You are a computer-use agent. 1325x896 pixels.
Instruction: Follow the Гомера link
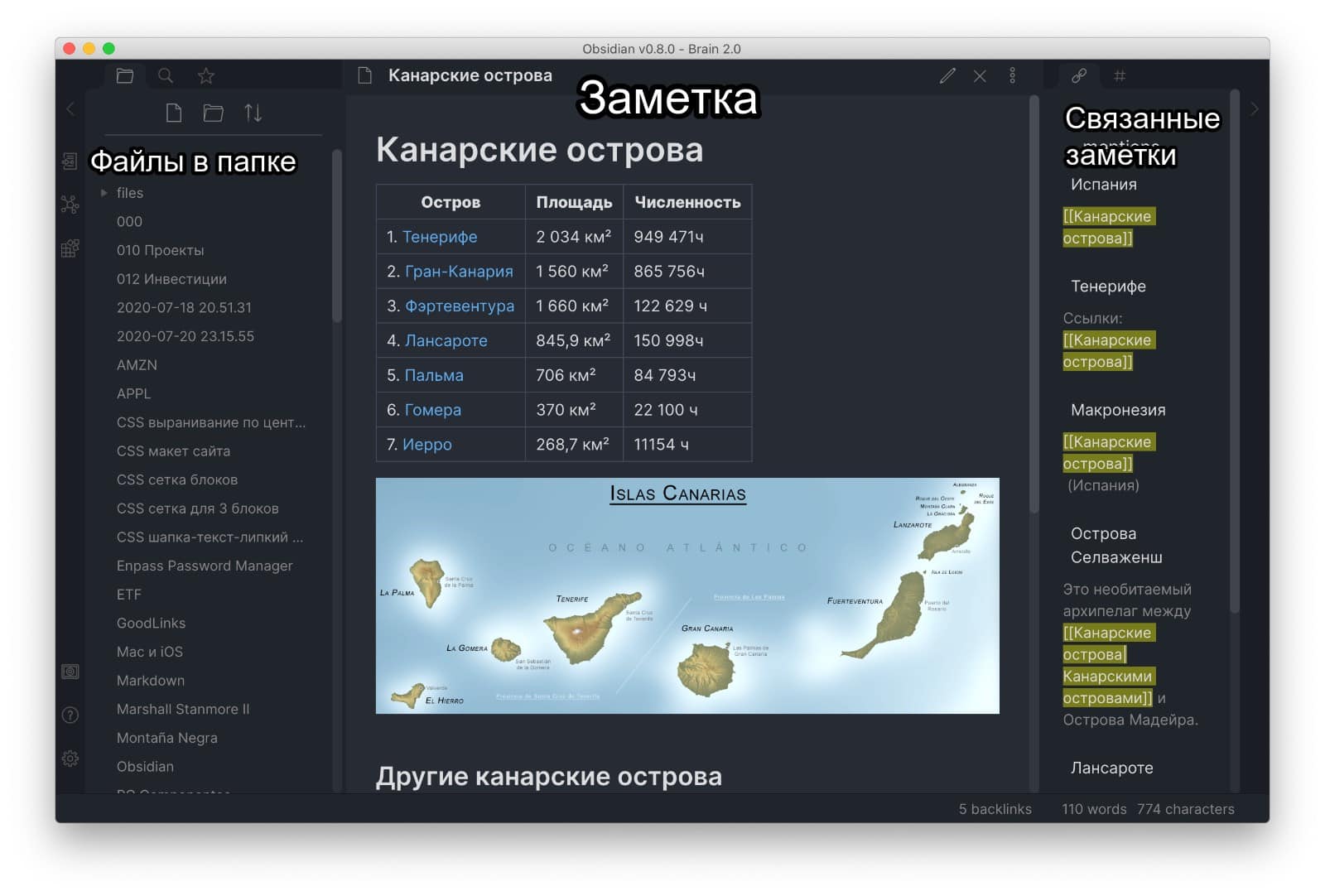[433, 410]
